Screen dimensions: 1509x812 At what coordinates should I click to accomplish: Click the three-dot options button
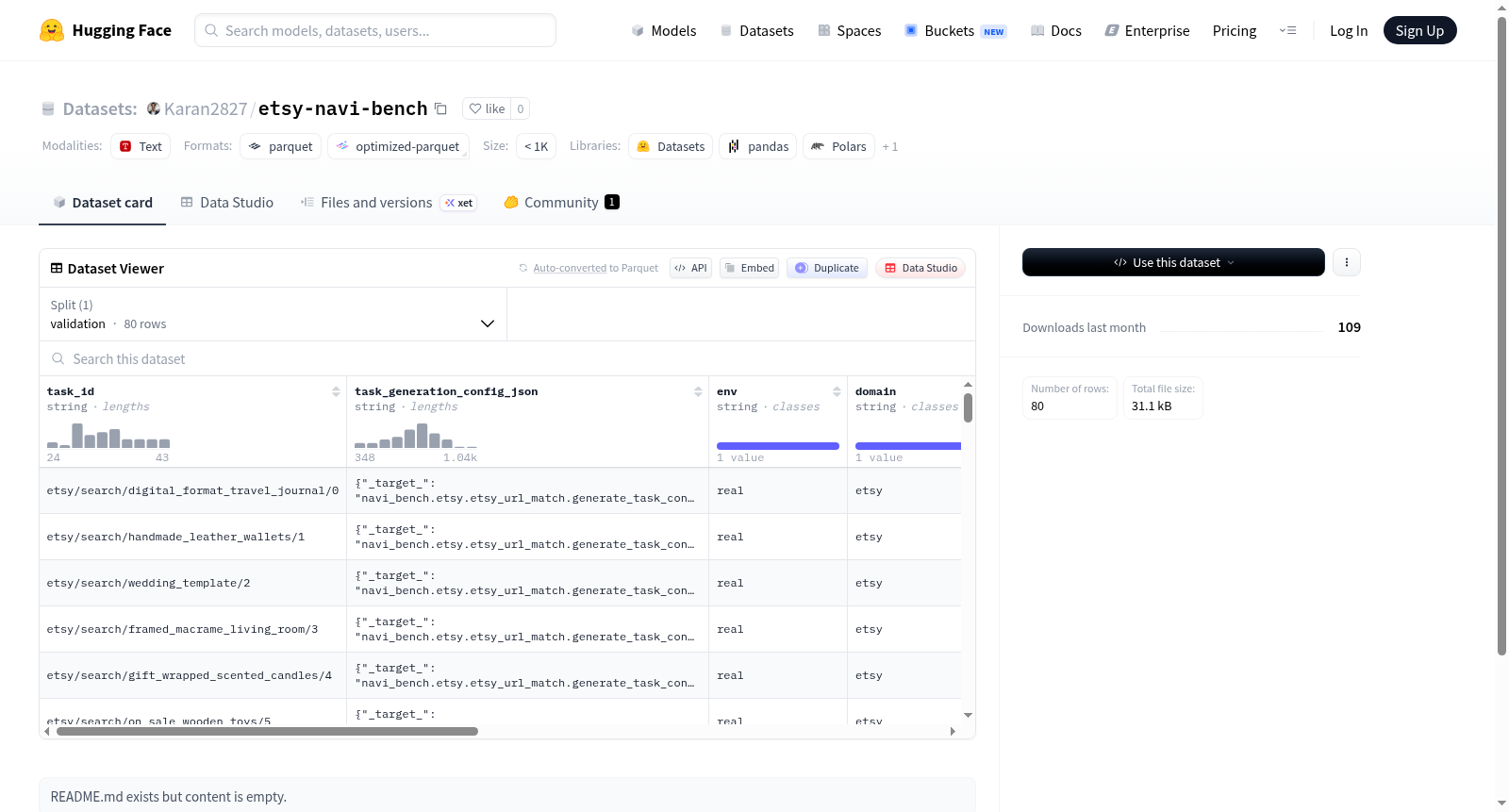click(1347, 262)
